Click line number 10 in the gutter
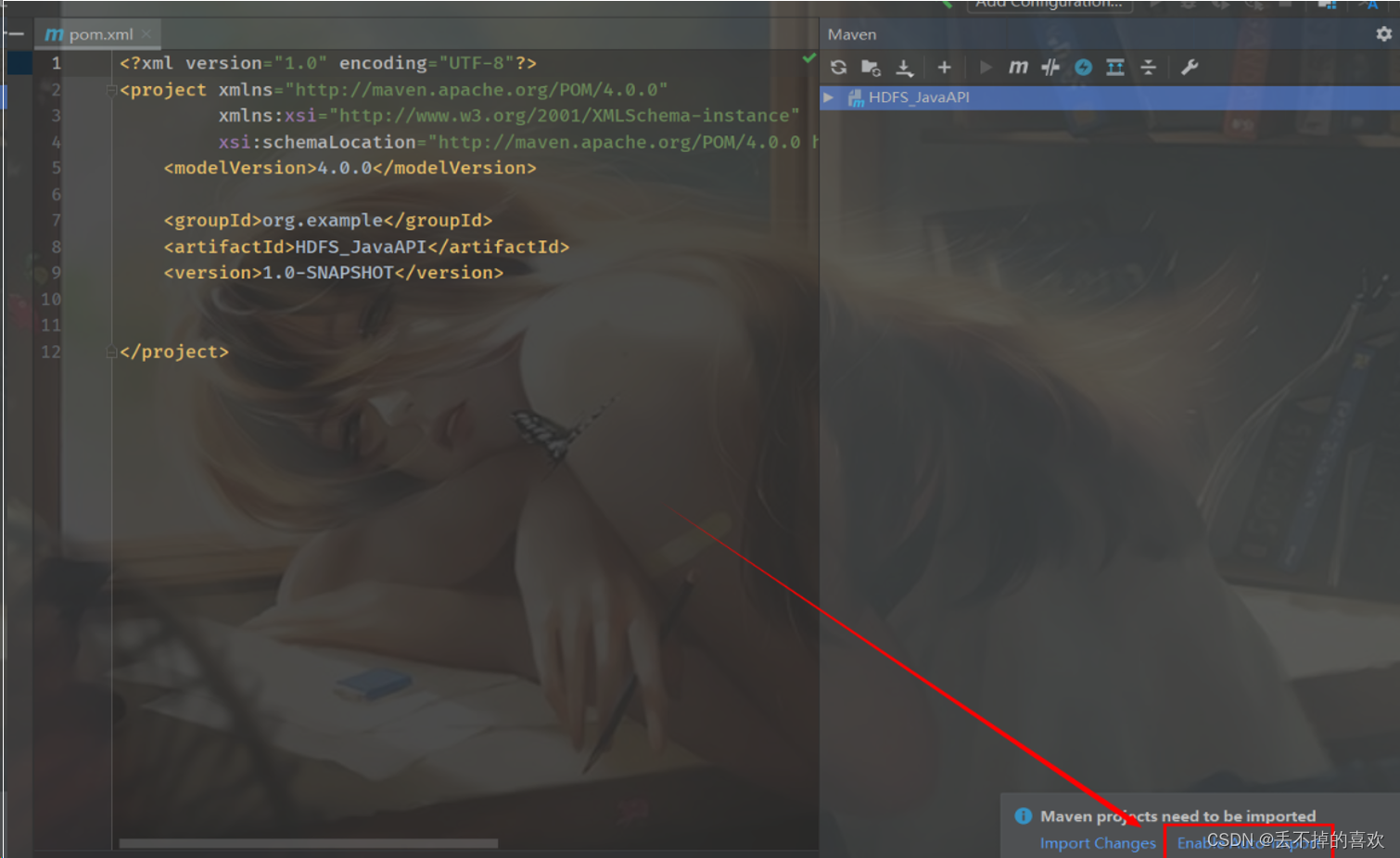1400x858 pixels. [51, 299]
